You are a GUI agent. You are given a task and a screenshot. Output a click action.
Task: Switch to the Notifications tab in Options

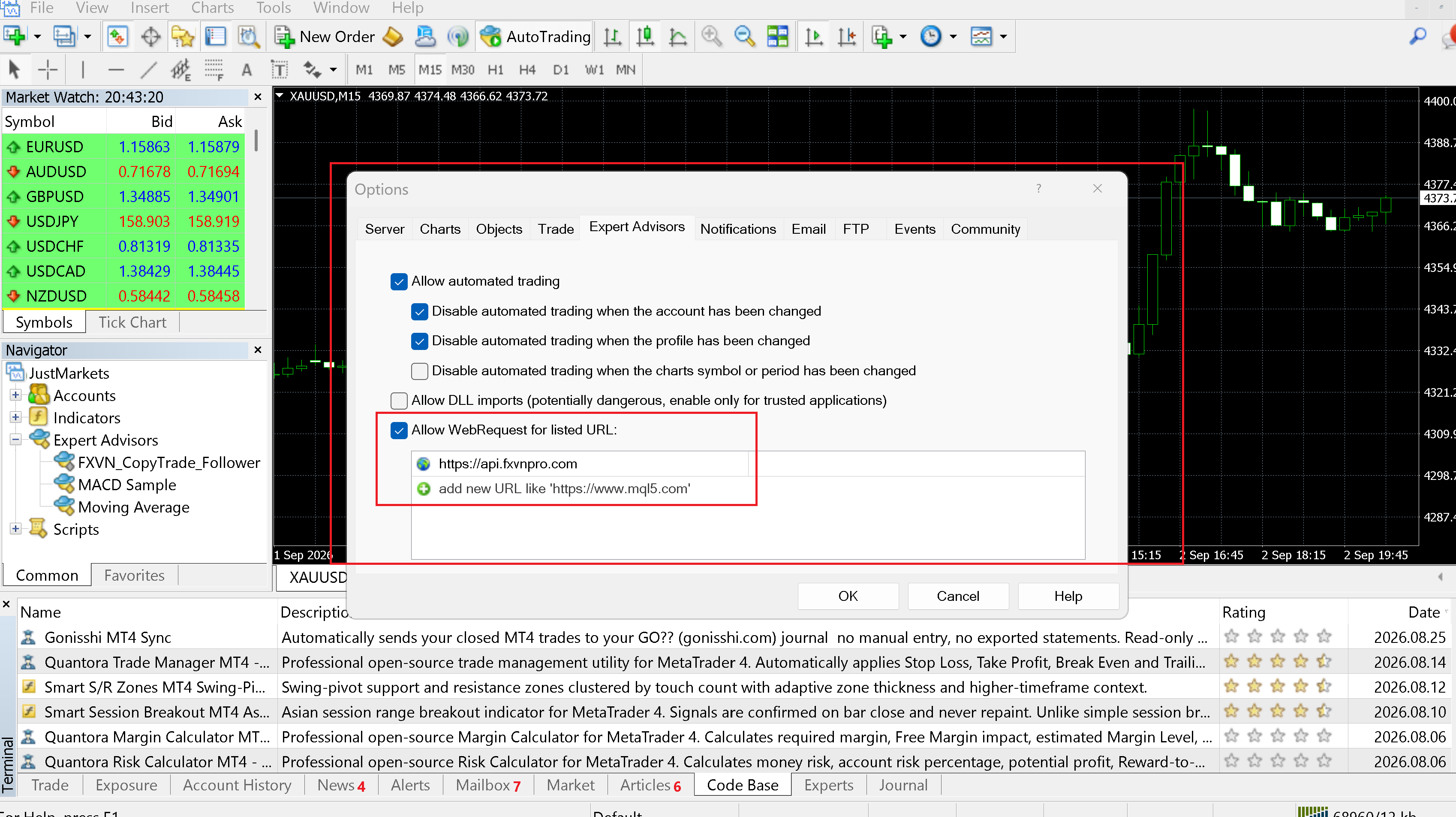(737, 229)
